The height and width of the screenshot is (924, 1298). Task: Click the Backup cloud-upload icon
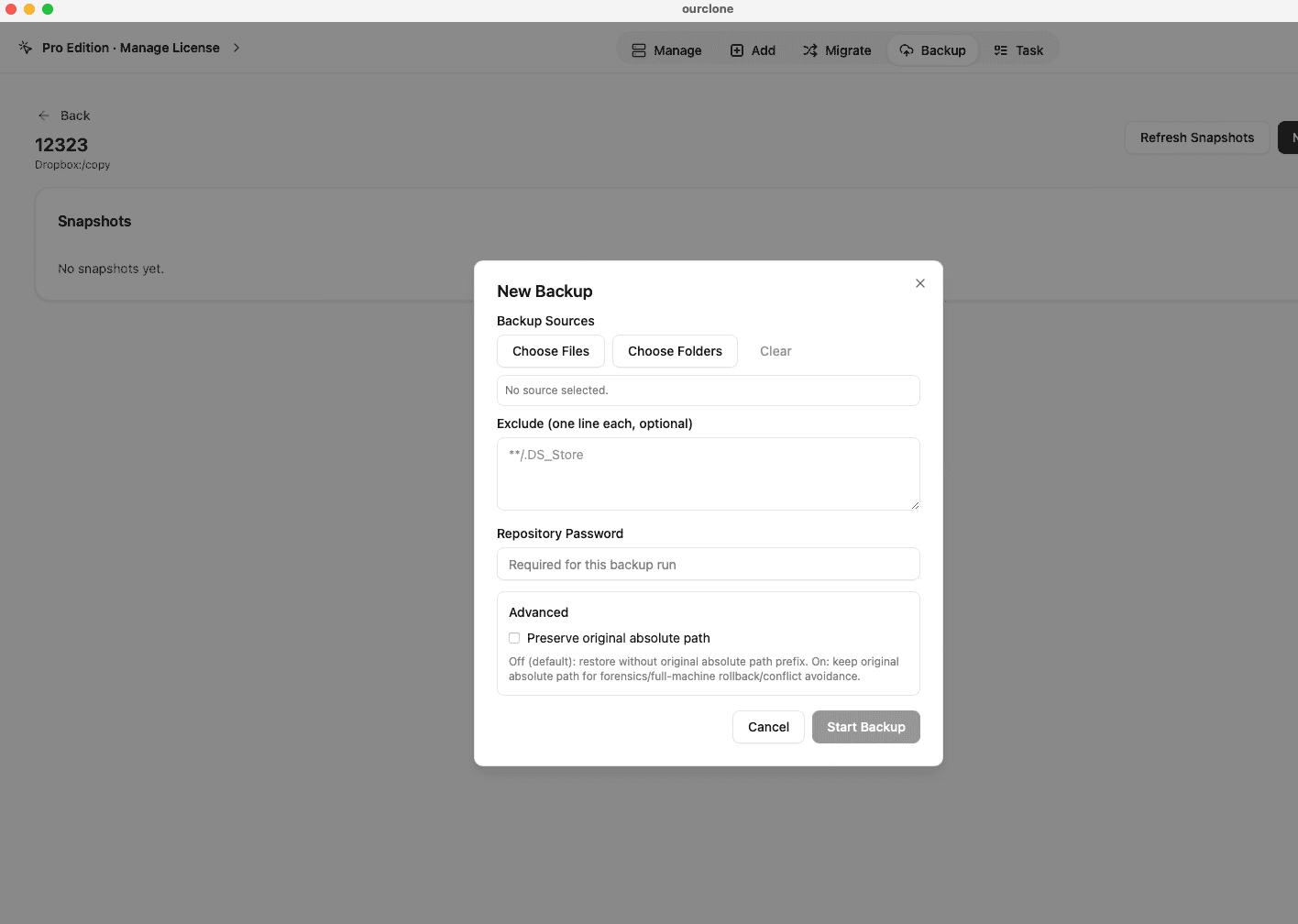coord(907,50)
